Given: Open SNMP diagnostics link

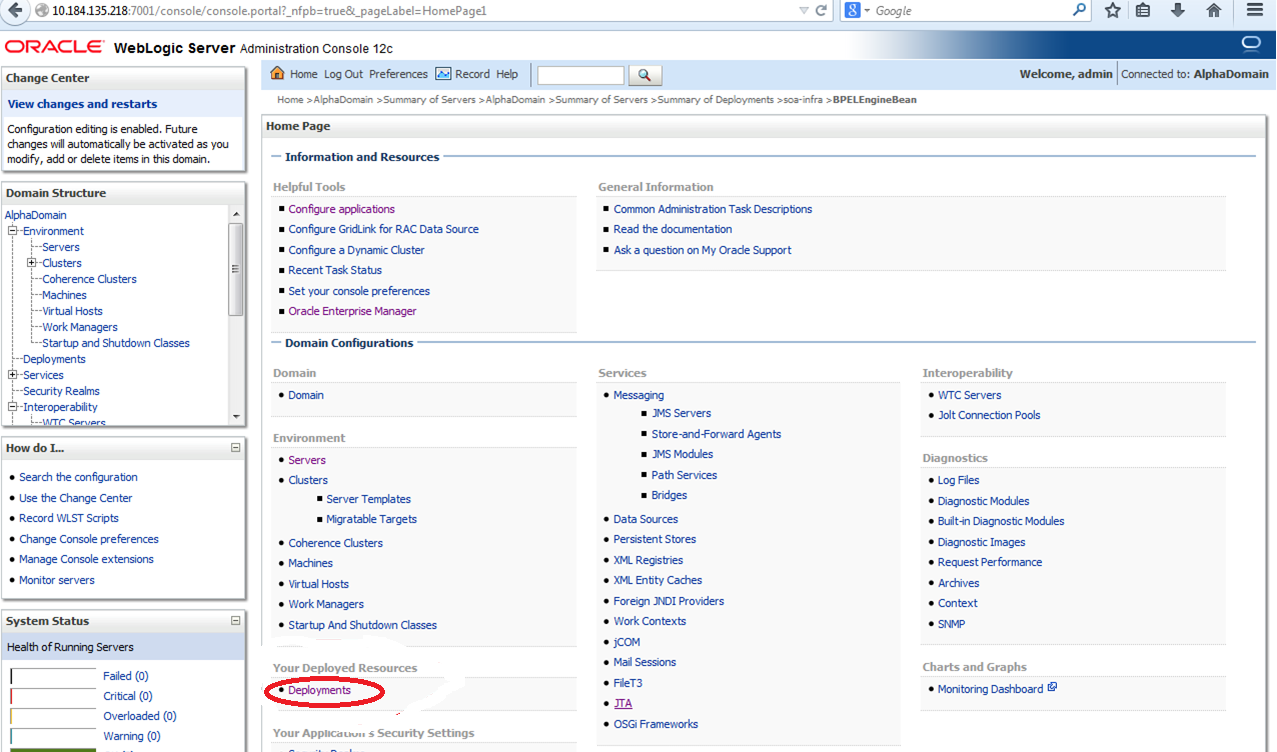Looking at the screenshot, I should coord(951,624).
